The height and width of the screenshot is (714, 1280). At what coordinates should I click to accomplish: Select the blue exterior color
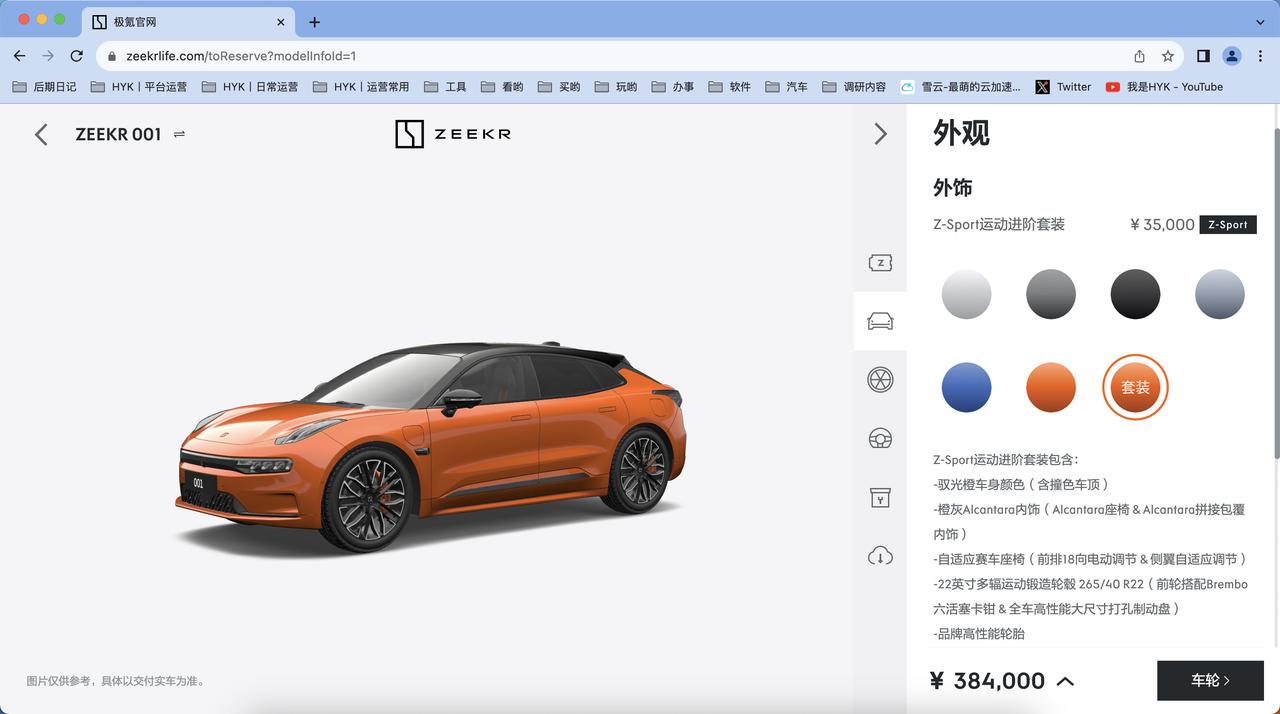tap(966, 387)
